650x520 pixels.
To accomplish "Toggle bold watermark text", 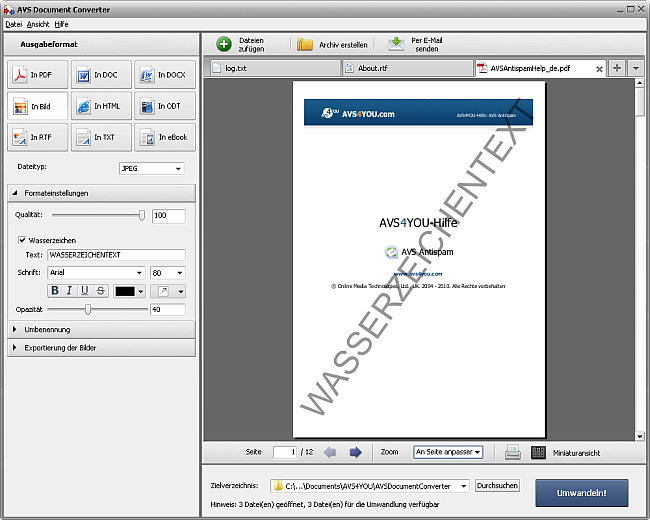I will point(55,291).
